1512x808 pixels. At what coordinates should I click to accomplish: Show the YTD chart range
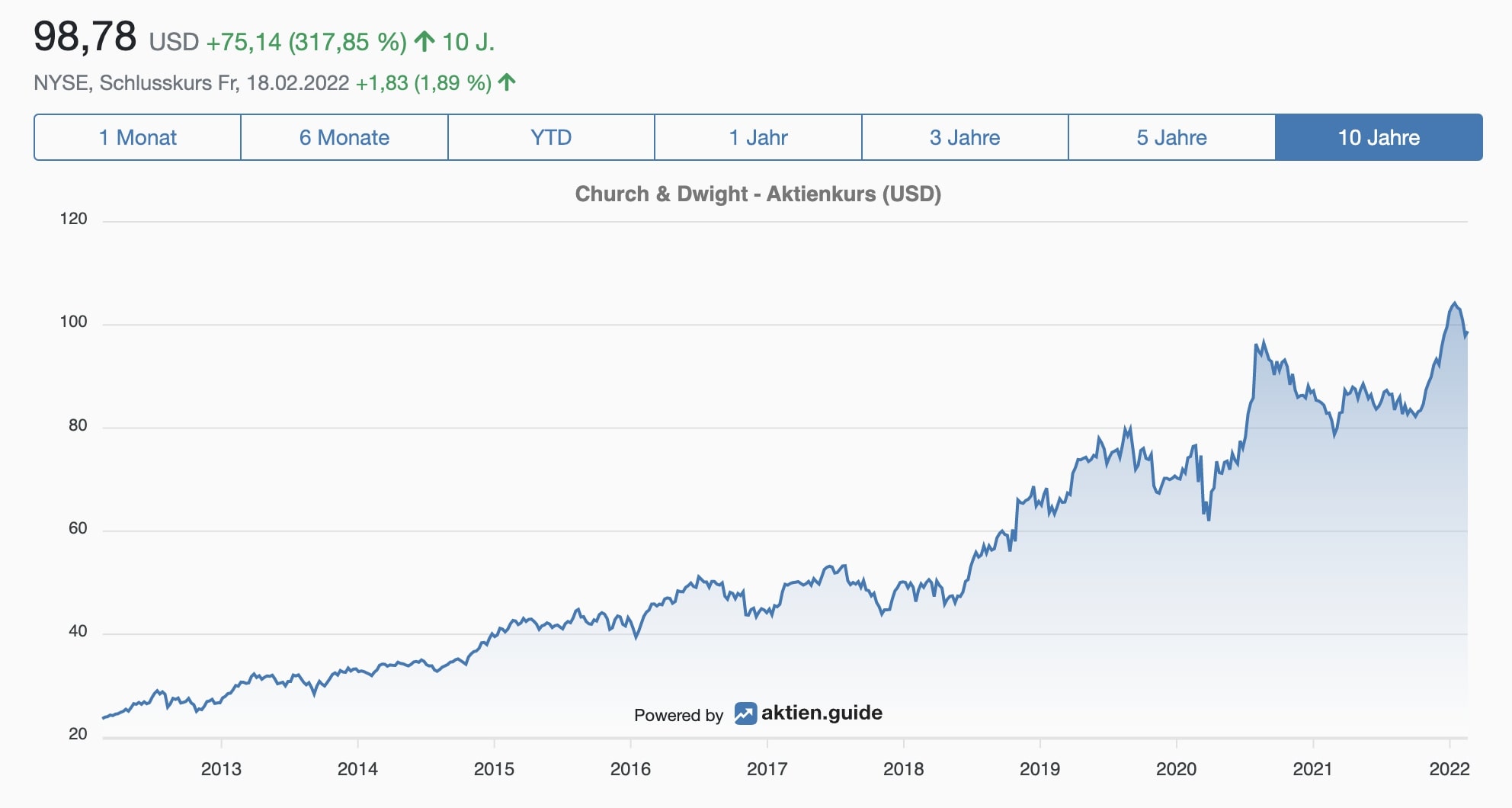pyautogui.click(x=551, y=137)
